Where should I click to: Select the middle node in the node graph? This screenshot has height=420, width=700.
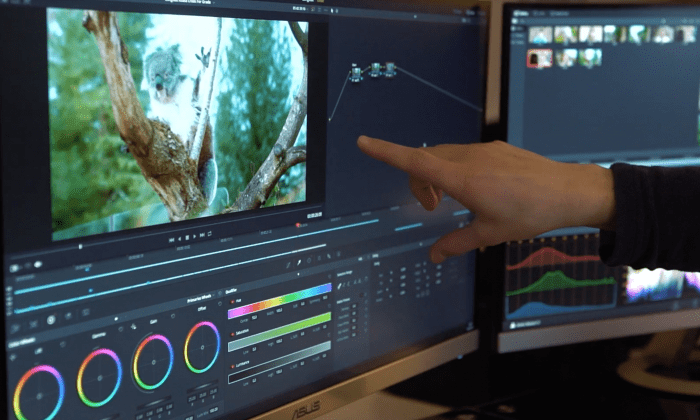click(x=375, y=69)
